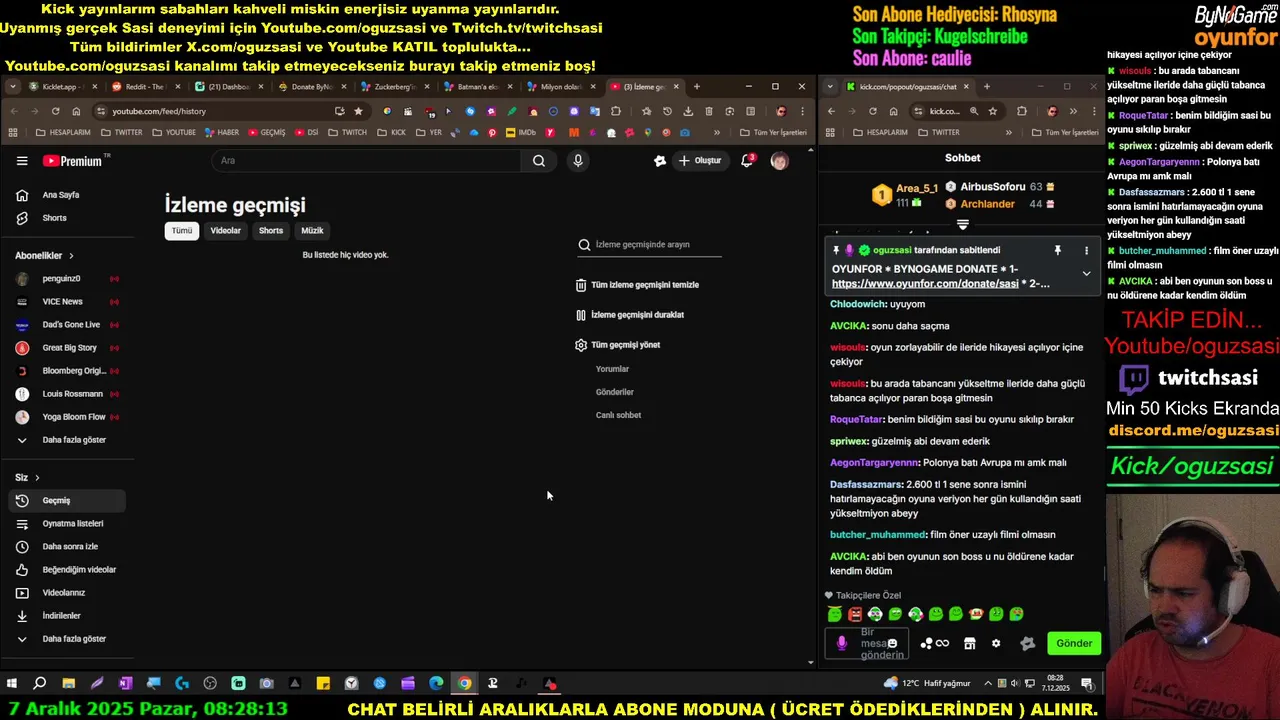Screen dimensions: 1280x720
Task: Expand Abonelikler section chevron
Action: tap(71, 256)
